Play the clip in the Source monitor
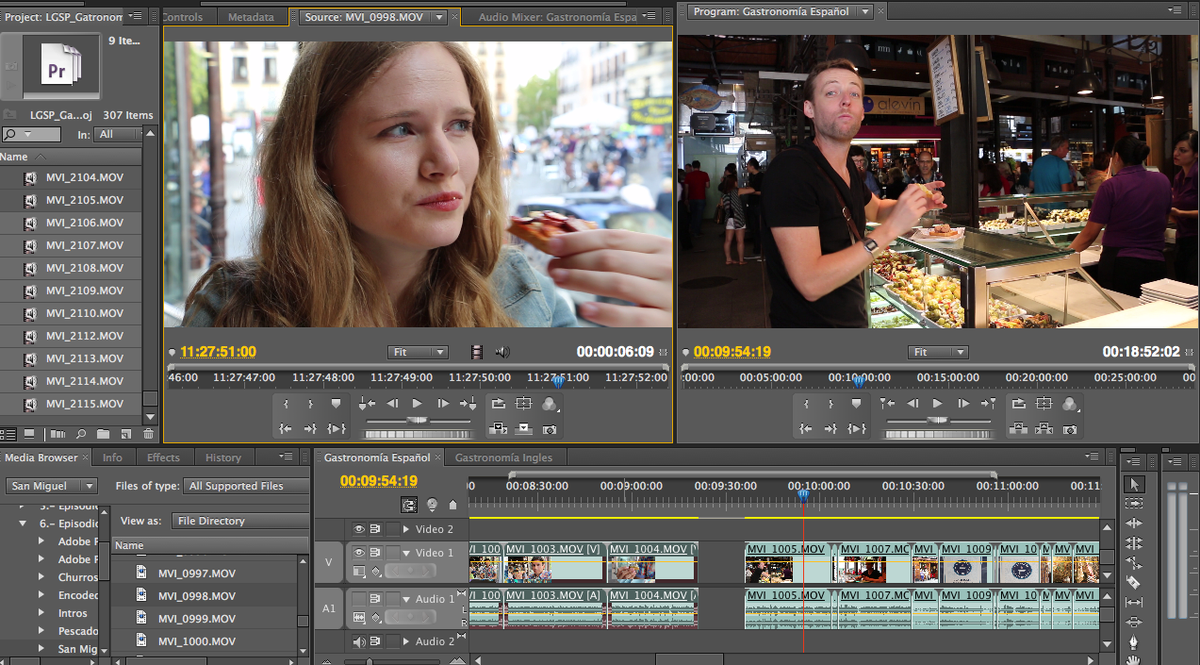The height and width of the screenshot is (665, 1200). (417, 404)
